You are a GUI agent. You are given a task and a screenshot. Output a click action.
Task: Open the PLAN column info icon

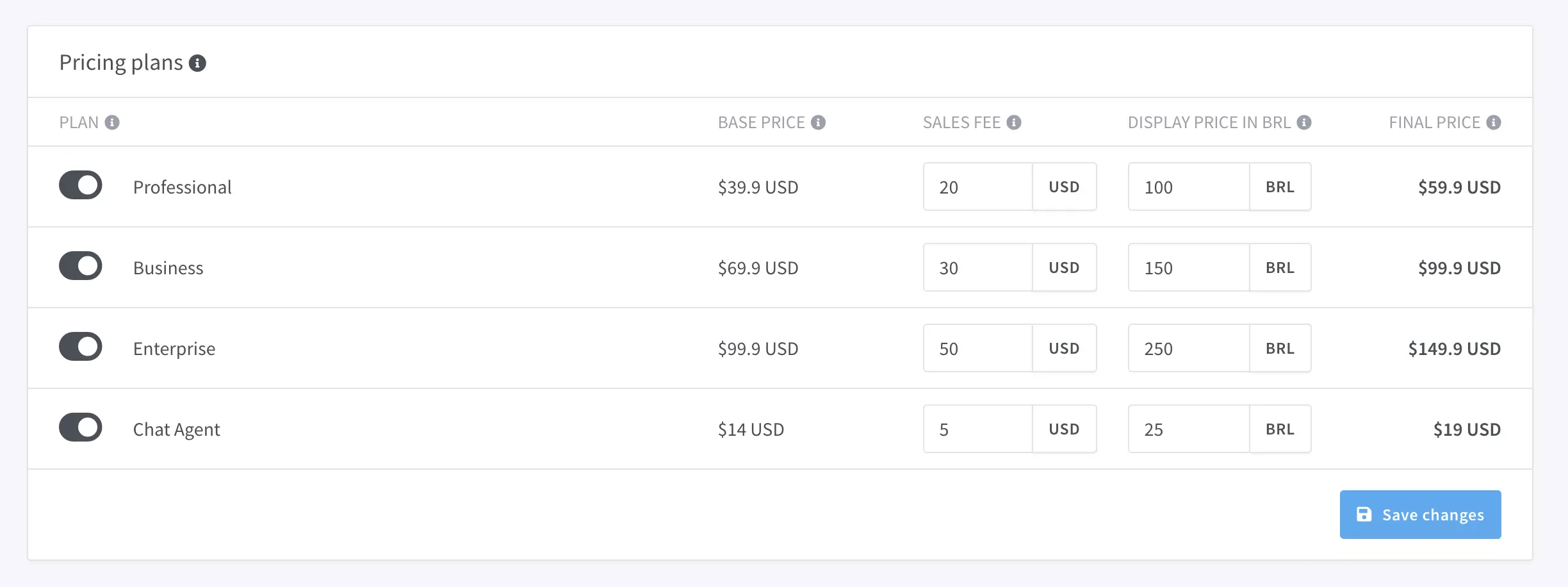click(112, 122)
